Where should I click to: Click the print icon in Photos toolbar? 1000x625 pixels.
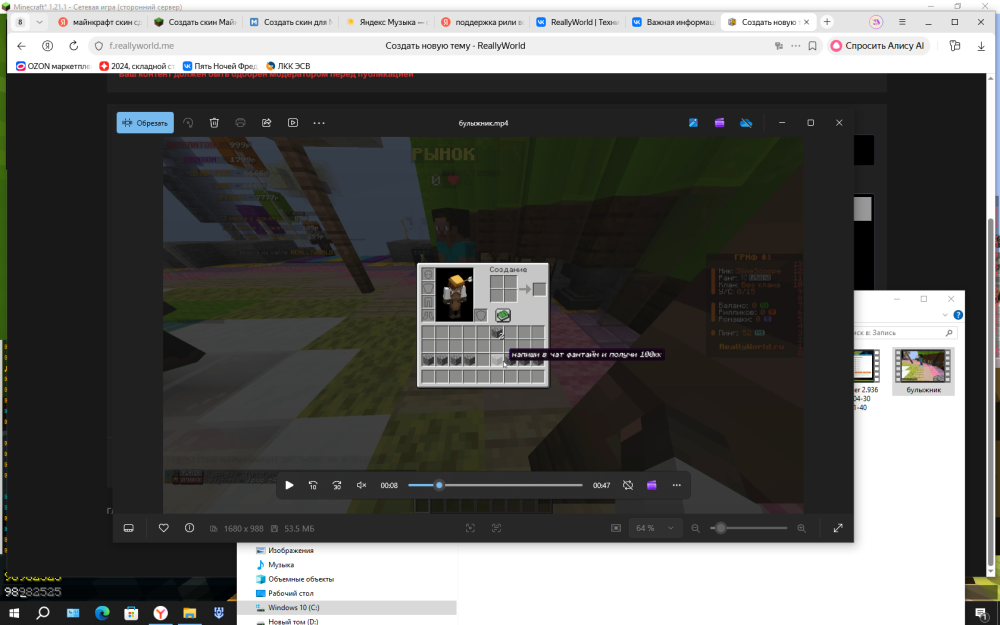pyautogui.click(x=240, y=123)
